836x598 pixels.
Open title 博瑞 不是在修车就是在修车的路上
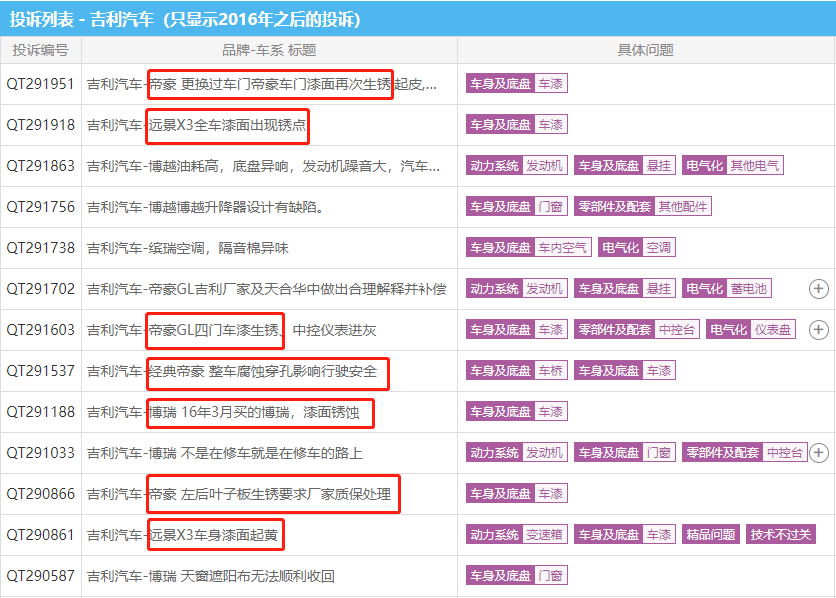[255, 454]
